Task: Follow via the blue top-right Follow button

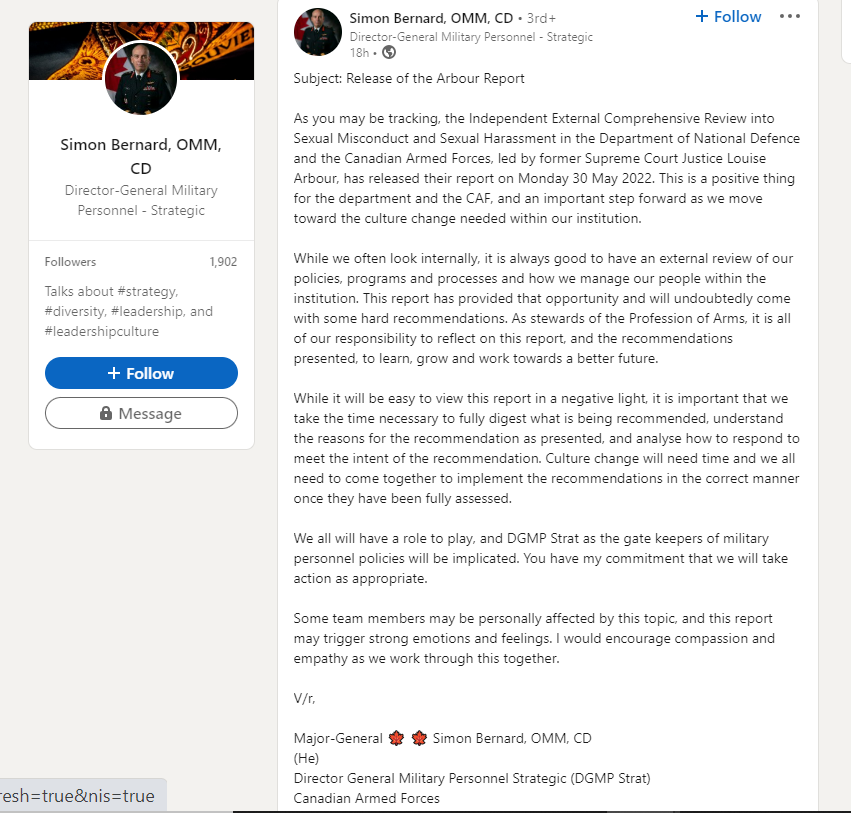Action: point(728,16)
